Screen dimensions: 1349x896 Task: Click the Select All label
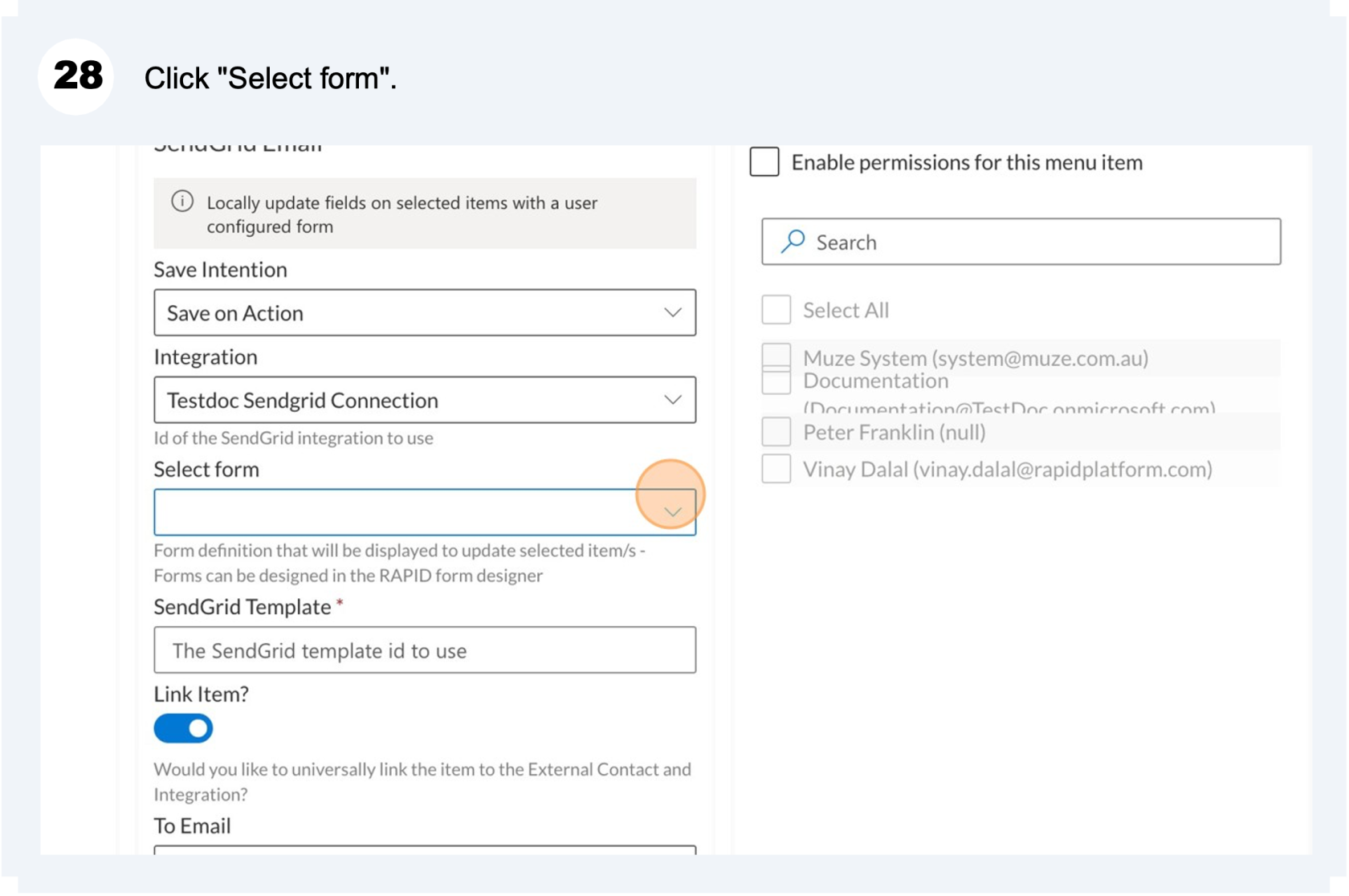point(846,310)
